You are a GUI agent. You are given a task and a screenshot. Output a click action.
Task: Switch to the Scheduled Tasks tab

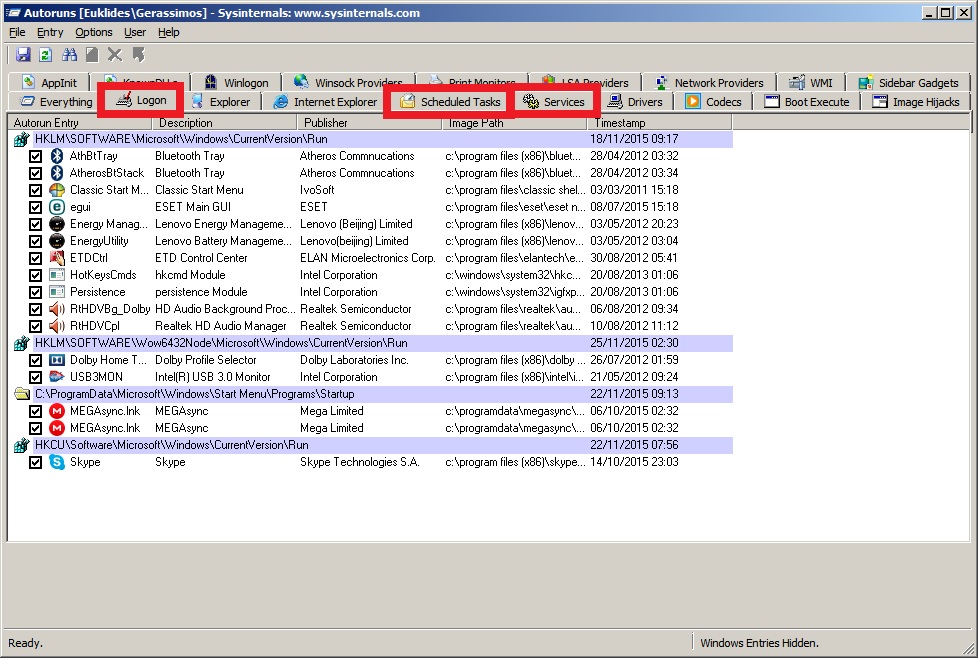pos(450,102)
